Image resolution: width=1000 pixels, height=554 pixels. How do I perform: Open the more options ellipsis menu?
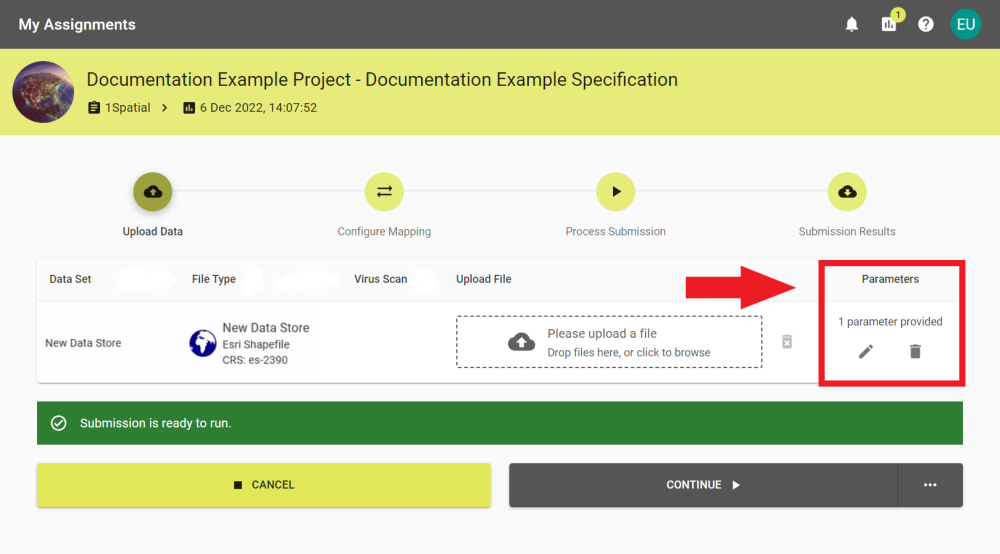(x=930, y=485)
